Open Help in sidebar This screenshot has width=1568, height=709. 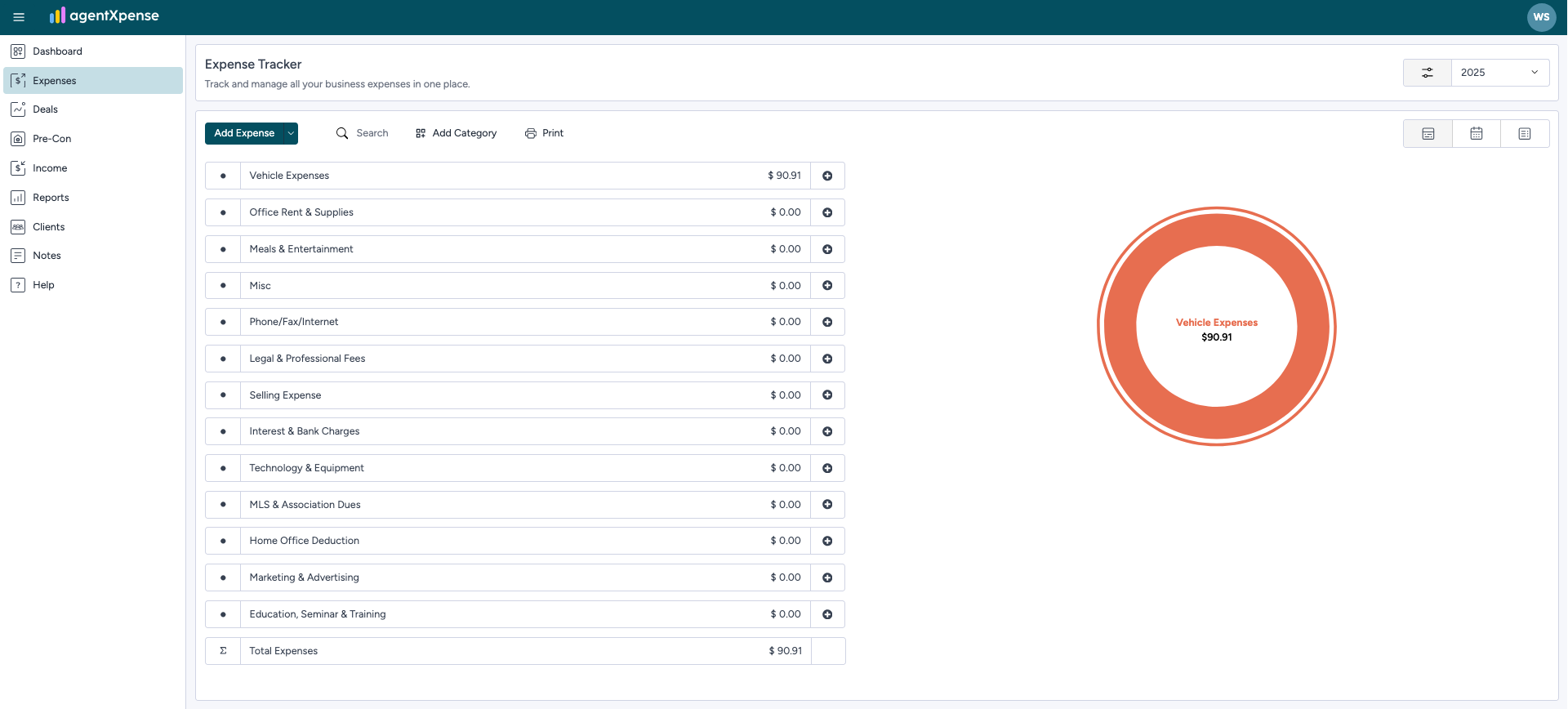93,285
